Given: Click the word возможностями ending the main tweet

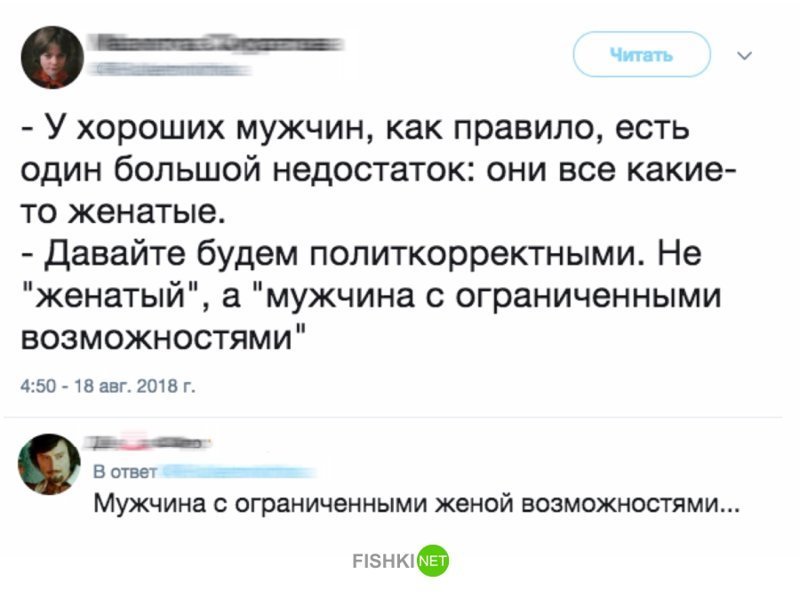Looking at the screenshot, I should click(157, 337).
